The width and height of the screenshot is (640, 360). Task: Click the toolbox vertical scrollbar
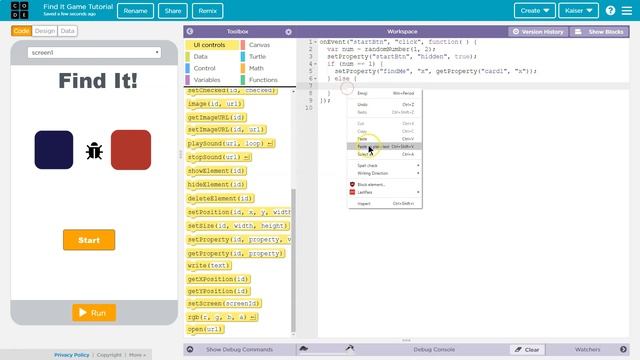coord(293,260)
